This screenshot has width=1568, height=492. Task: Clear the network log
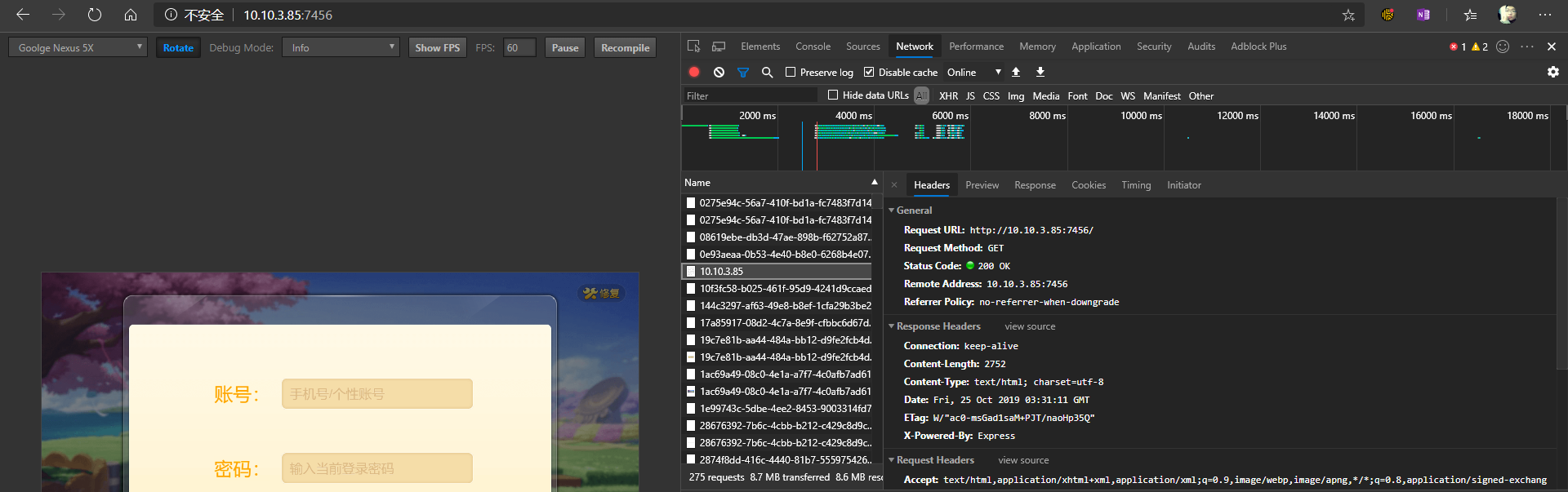pyautogui.click(x=719, y=72)
